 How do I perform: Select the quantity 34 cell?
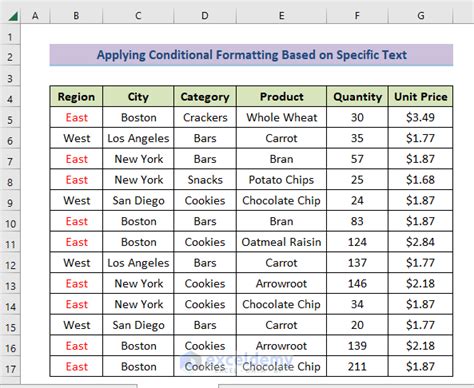(x=357, y=304)
